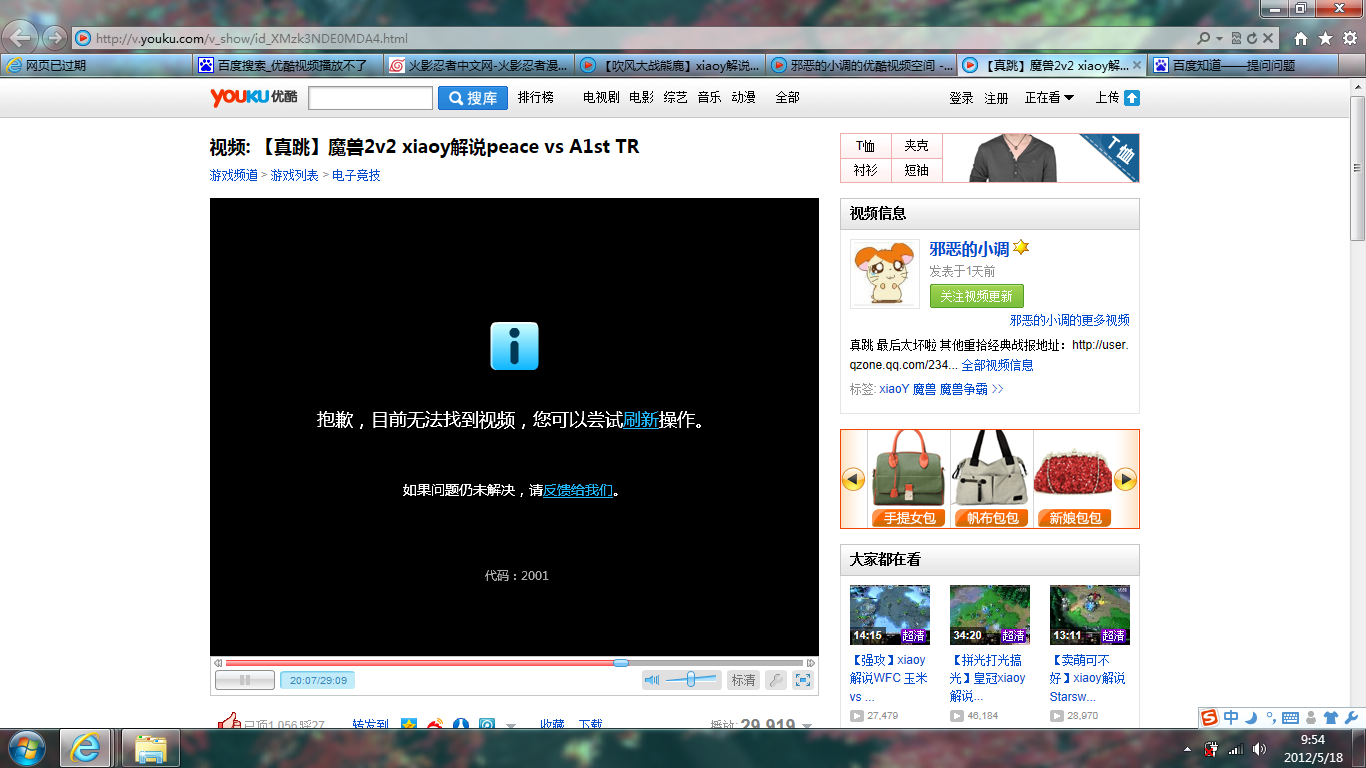Click the player volume slider
The height and width of the screenshot is (768, 1366).
point(691,680)
